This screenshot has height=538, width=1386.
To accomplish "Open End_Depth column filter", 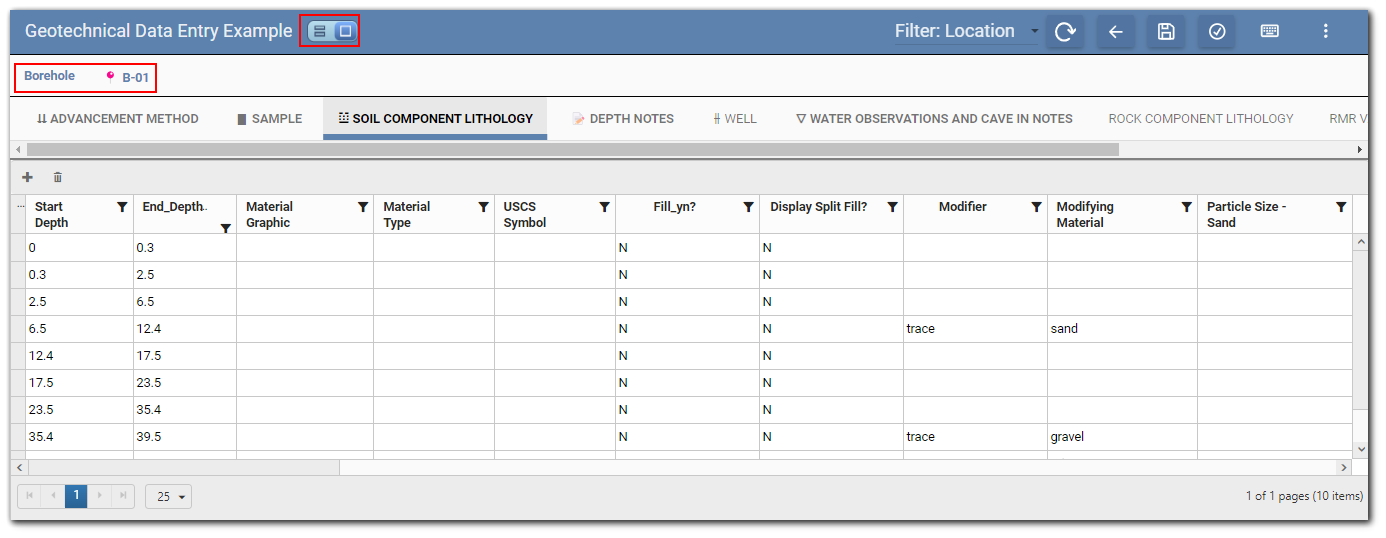I will [225, 228].
